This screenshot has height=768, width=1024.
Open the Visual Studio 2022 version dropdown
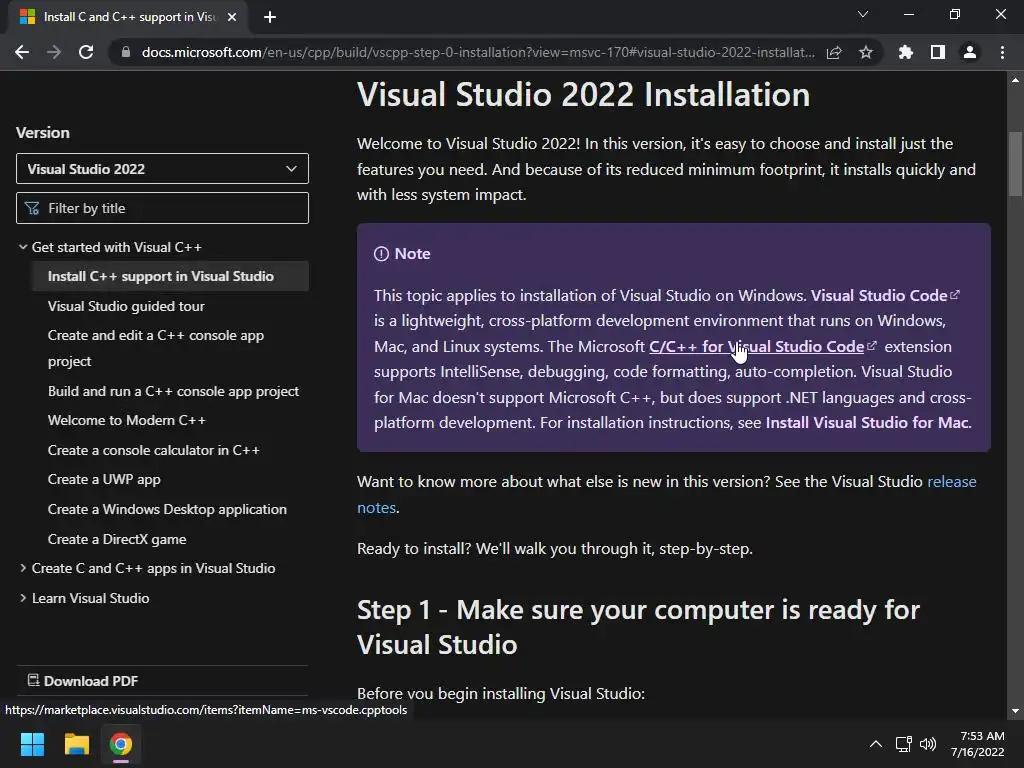click(162, 168)
